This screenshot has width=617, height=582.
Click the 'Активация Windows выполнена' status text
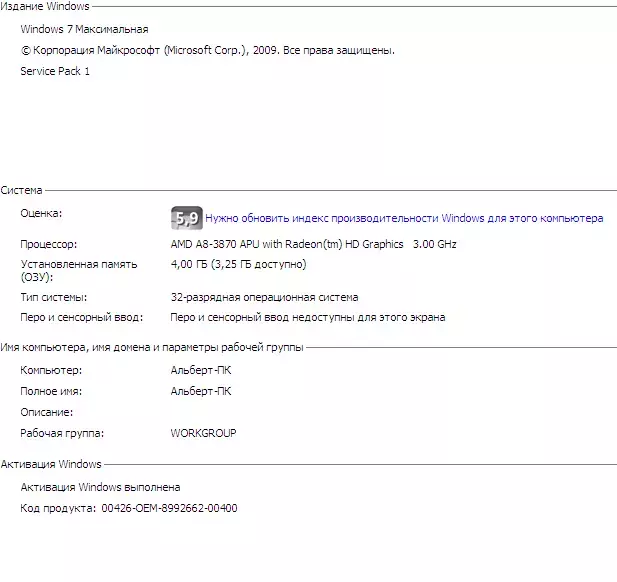click(100, 488)
